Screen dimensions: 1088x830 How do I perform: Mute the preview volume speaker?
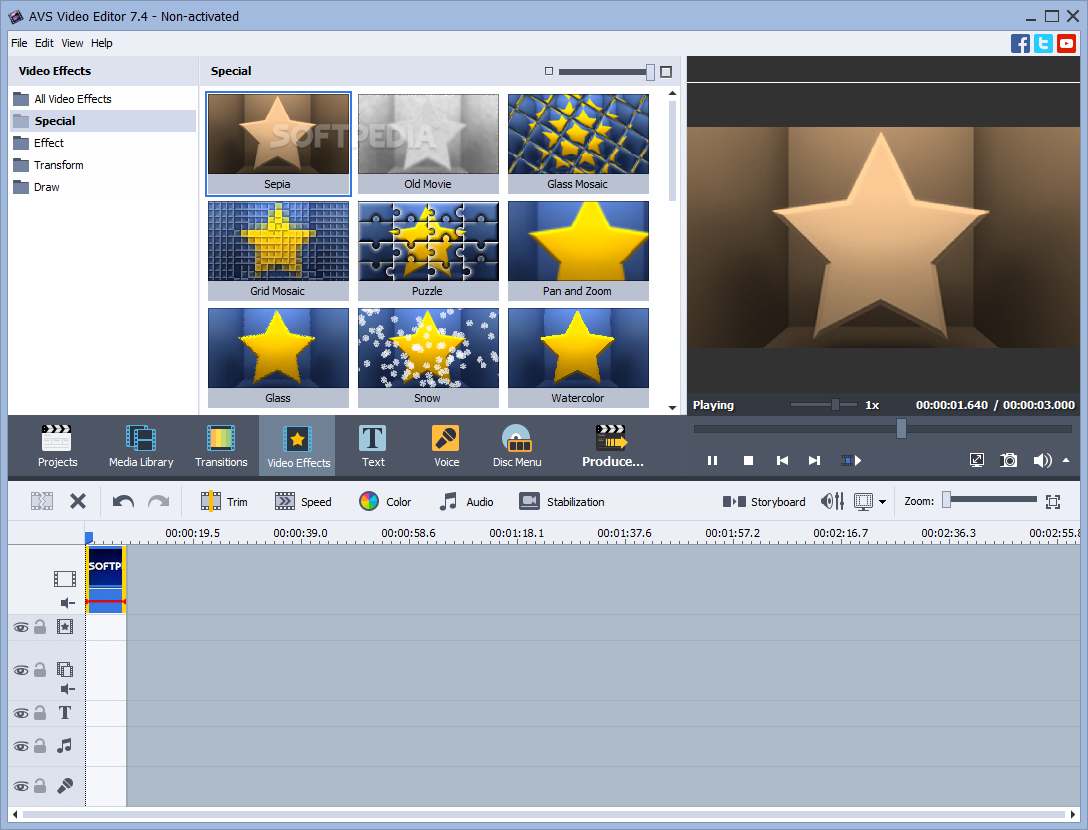pyautogui.click(x=1042, y=460)
